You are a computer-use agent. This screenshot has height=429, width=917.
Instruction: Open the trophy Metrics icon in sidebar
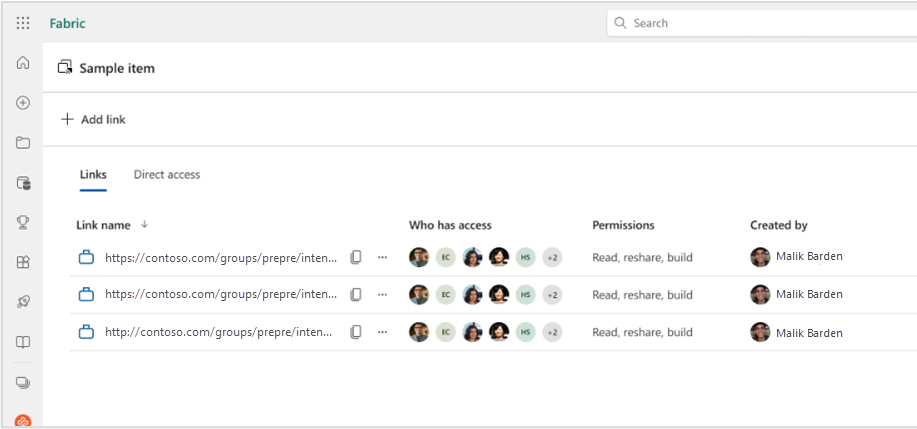23,223
